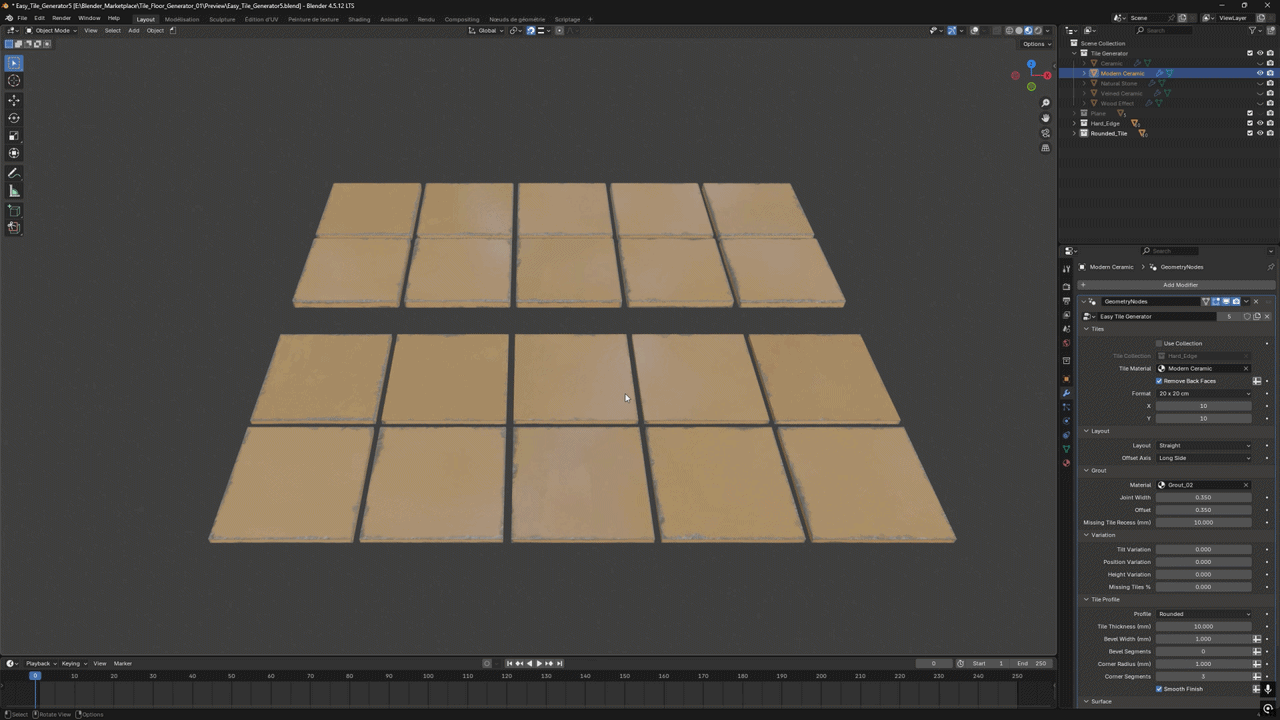1280x720 pixels.
Task: Jump to the timeline end frame
Action: 559,663
